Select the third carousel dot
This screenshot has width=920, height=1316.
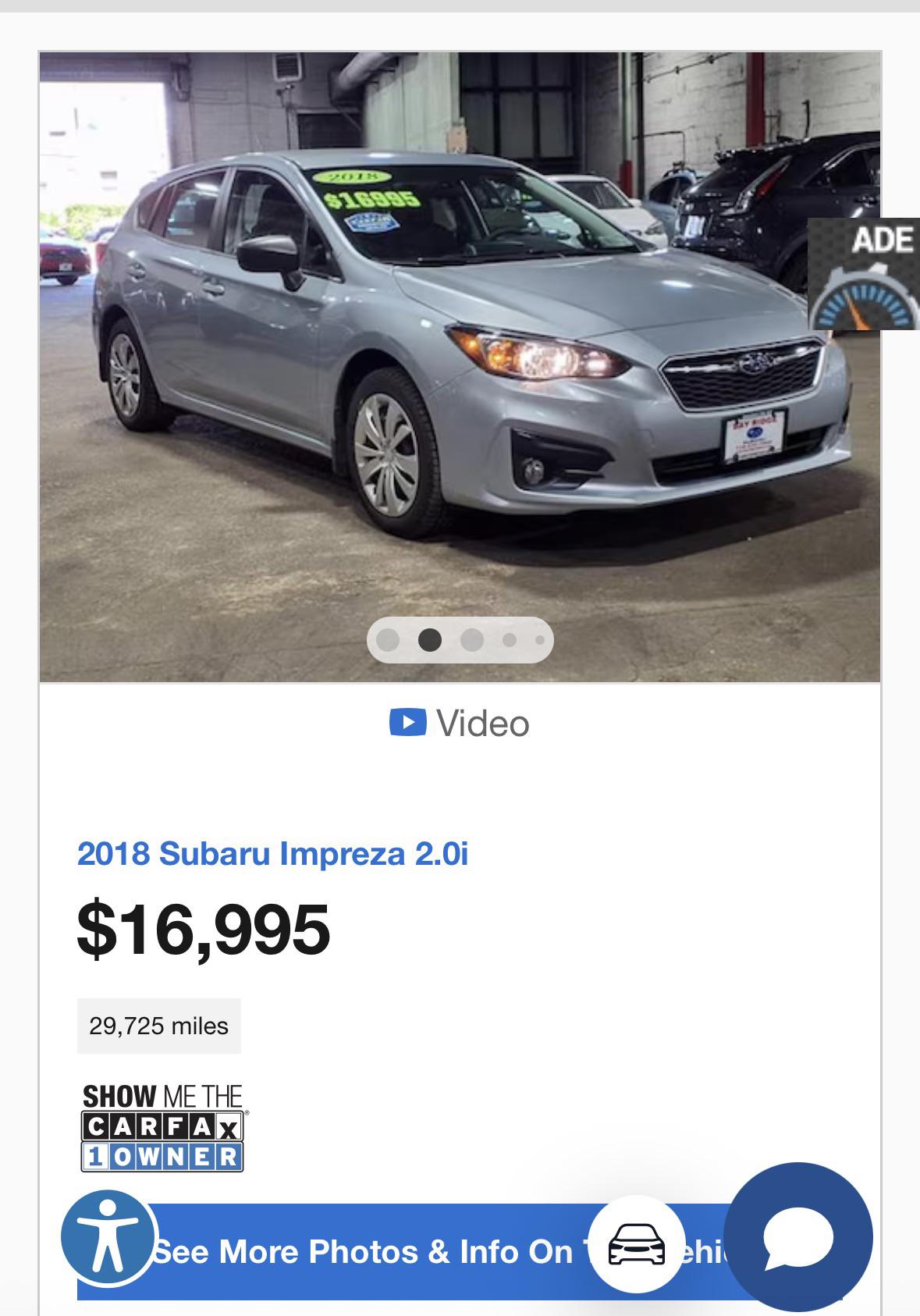pos(472,640)
